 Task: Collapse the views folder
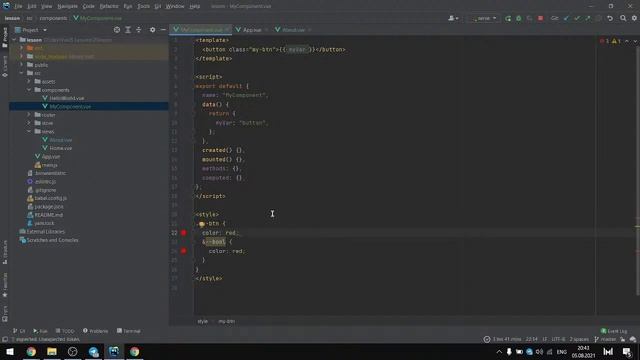(29, 131)
